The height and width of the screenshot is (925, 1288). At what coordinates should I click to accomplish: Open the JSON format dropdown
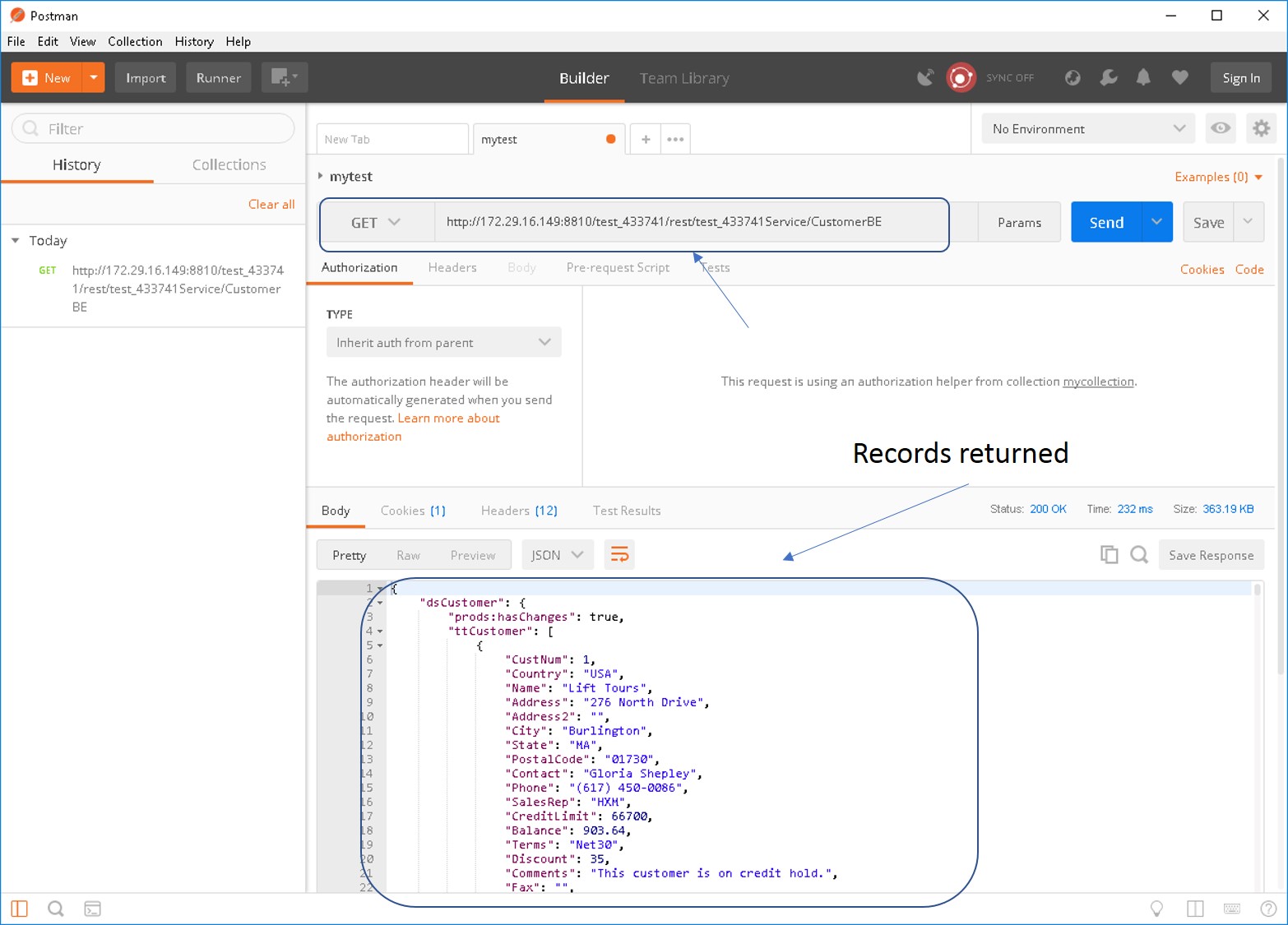557,555
